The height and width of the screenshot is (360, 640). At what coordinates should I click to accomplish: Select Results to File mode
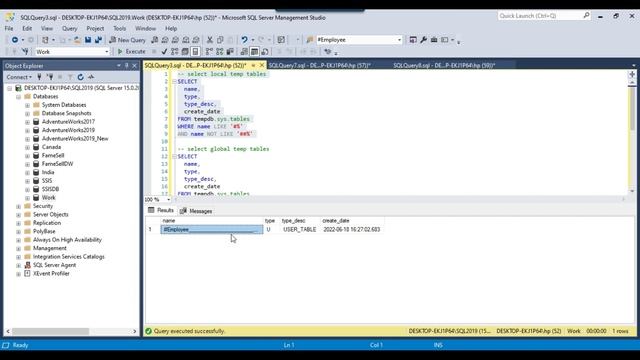(265, 52)
